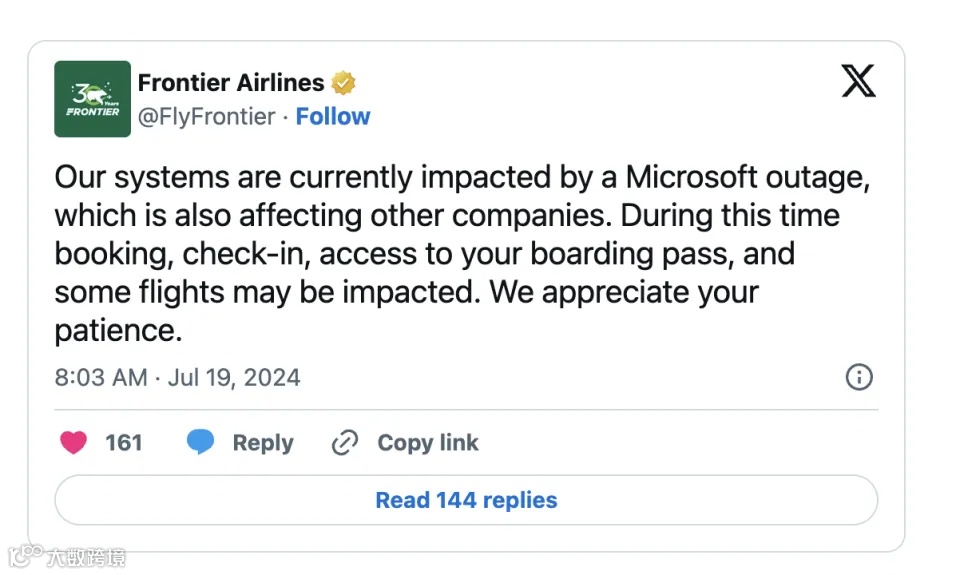Follow the FlyFrontier account
This screenshot has width=960, height=575.
(333, 117)
